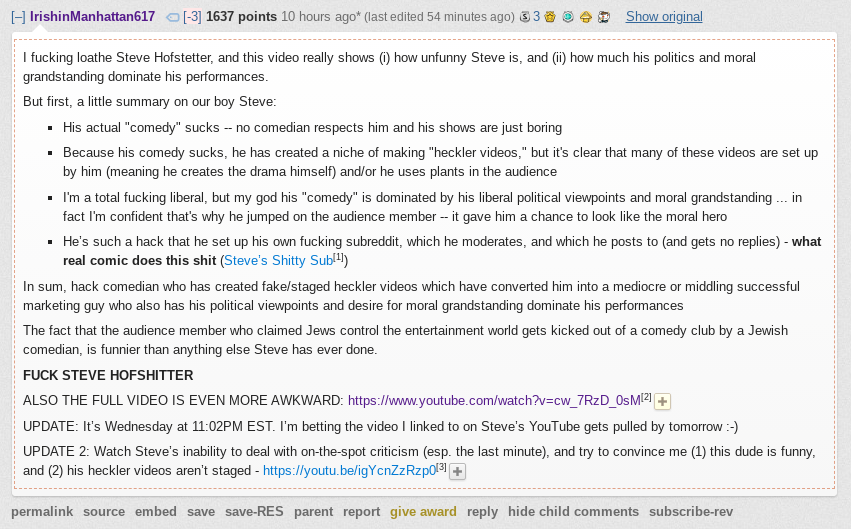The width and height of the screenshot is (851, 529).
Task: Click the embed option
Action: [156, 512]
